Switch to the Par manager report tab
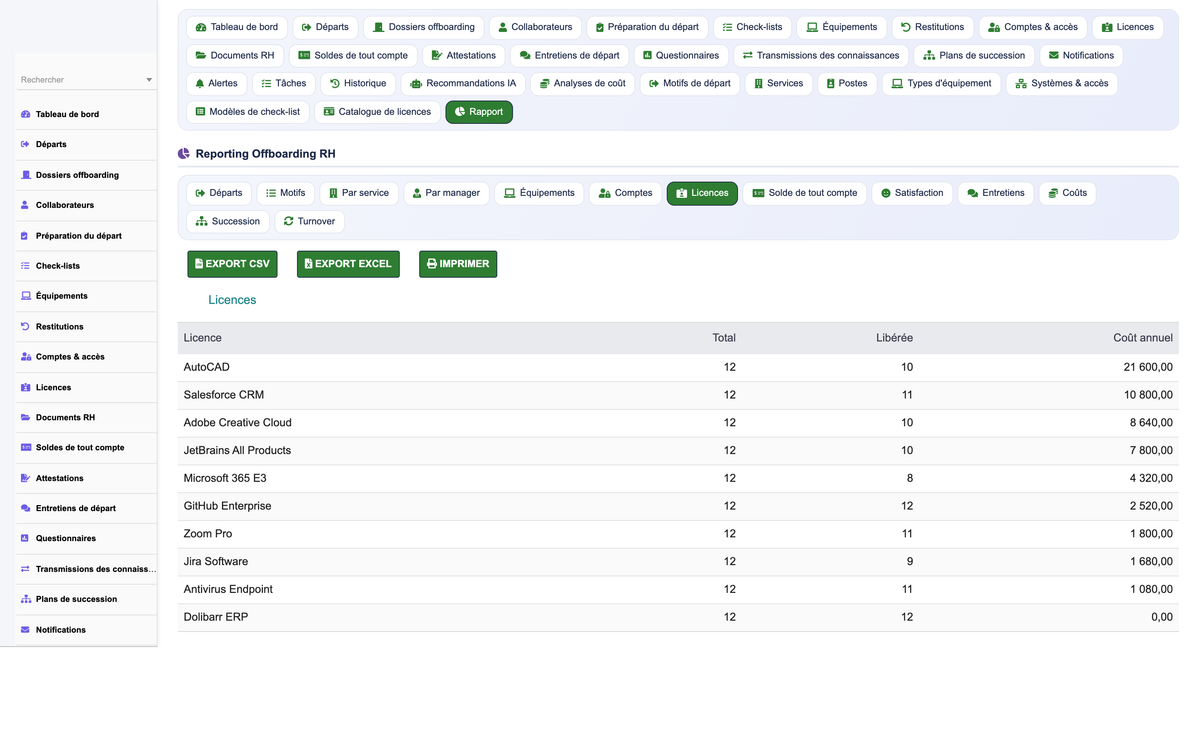This screenshot has width=1200, height=743. coord(446,193)
